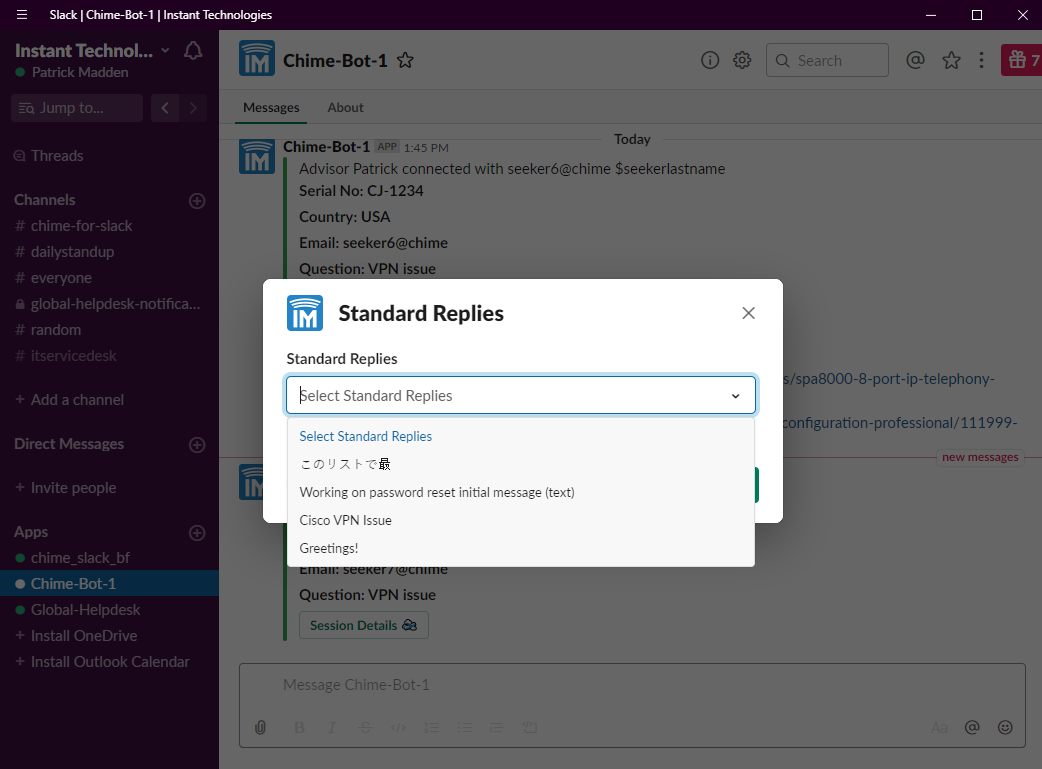
Task: Insert a blockquote in the message box
Action: pos(496,728)
